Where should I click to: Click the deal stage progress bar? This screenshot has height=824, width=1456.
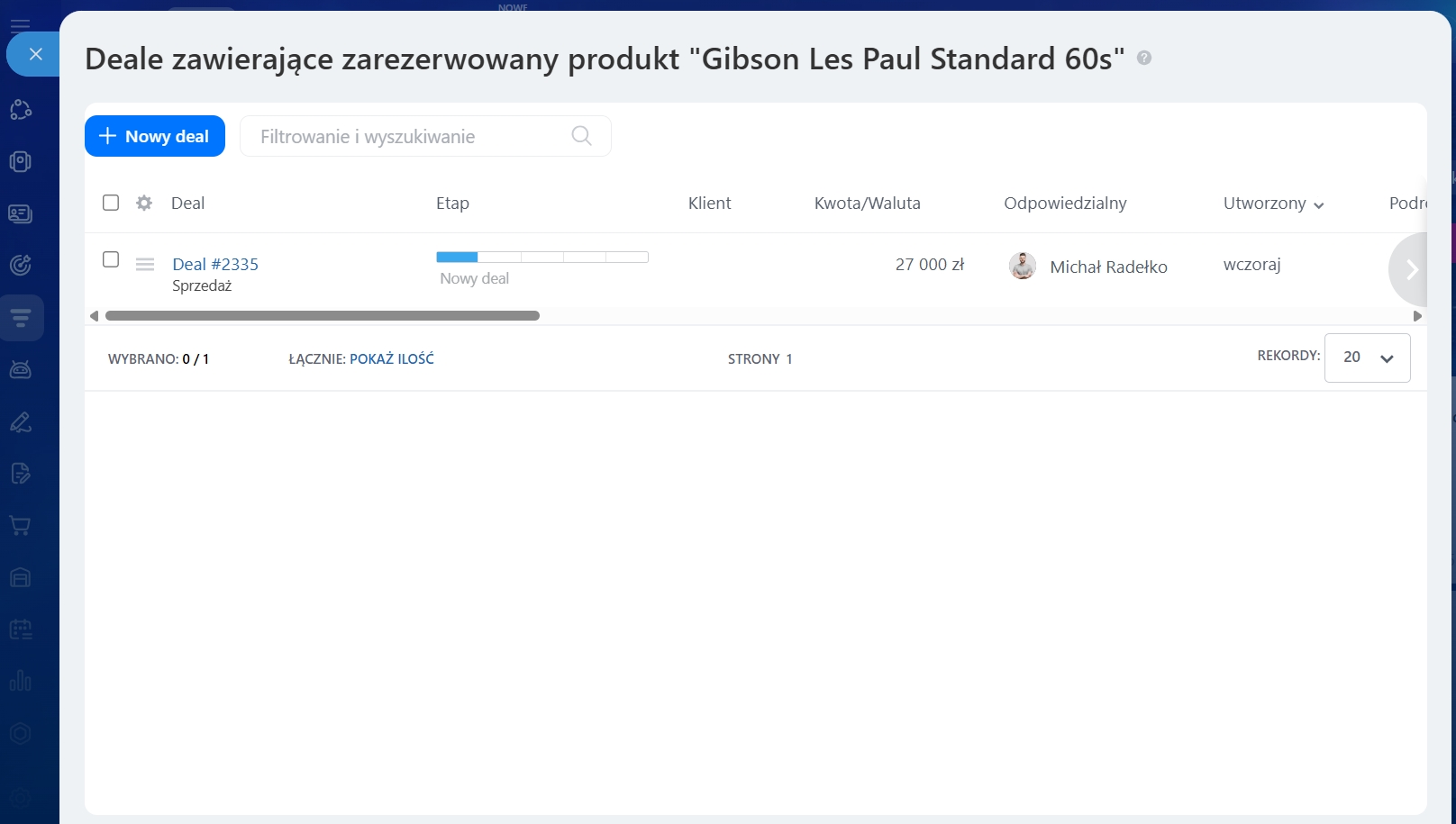(x=541, y=258)
